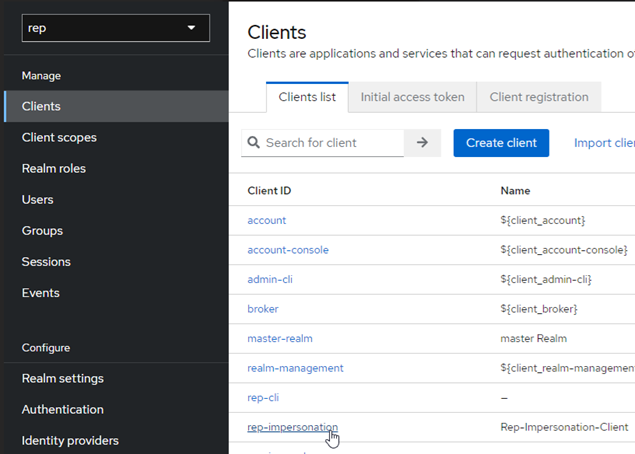The width and height of the screenshot is (635, 454).
Task: Open Sessions from the sidebar
Action: click(x=46, y=262)
